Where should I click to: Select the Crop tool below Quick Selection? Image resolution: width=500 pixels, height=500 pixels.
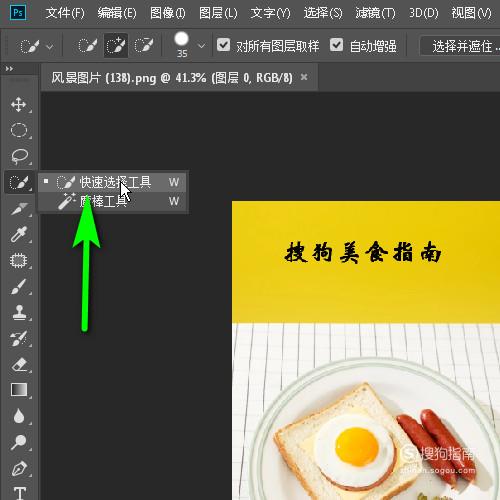point(19,209)
